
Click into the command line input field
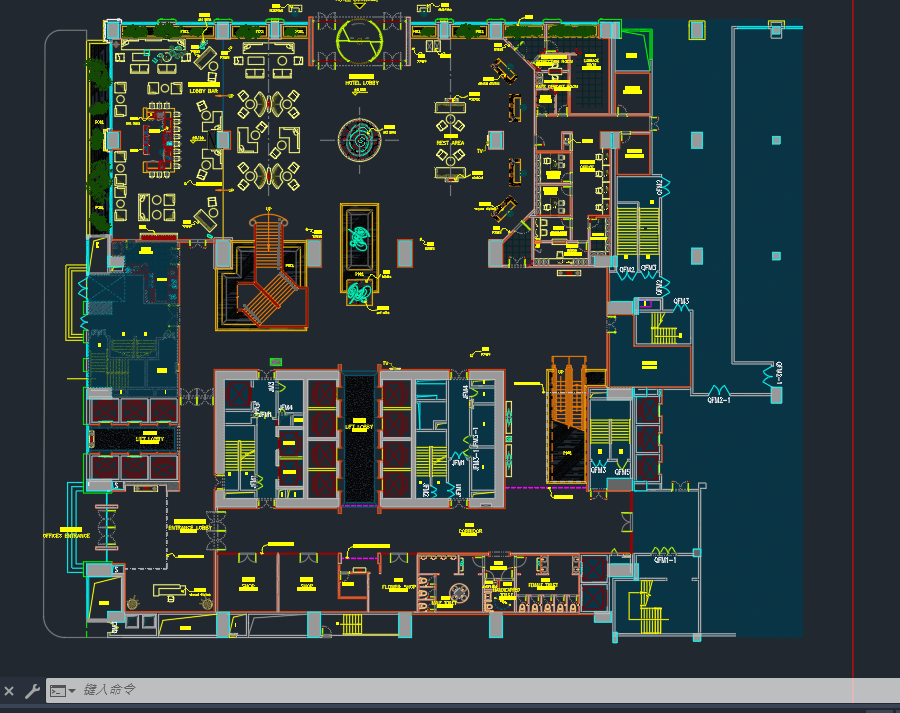[400, 690]
